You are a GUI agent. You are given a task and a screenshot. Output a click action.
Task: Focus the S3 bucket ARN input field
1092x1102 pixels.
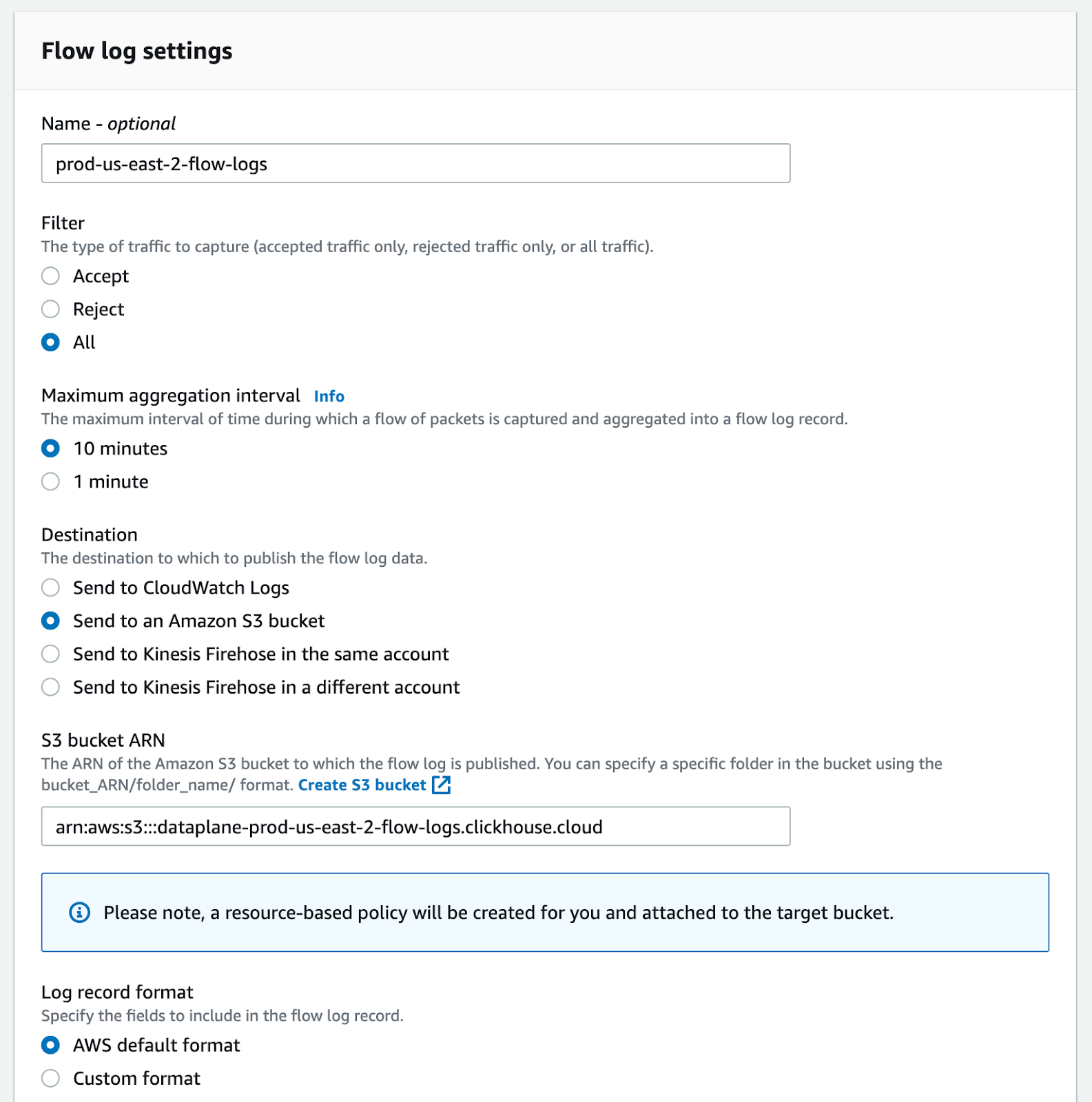(x=415, y=826)
